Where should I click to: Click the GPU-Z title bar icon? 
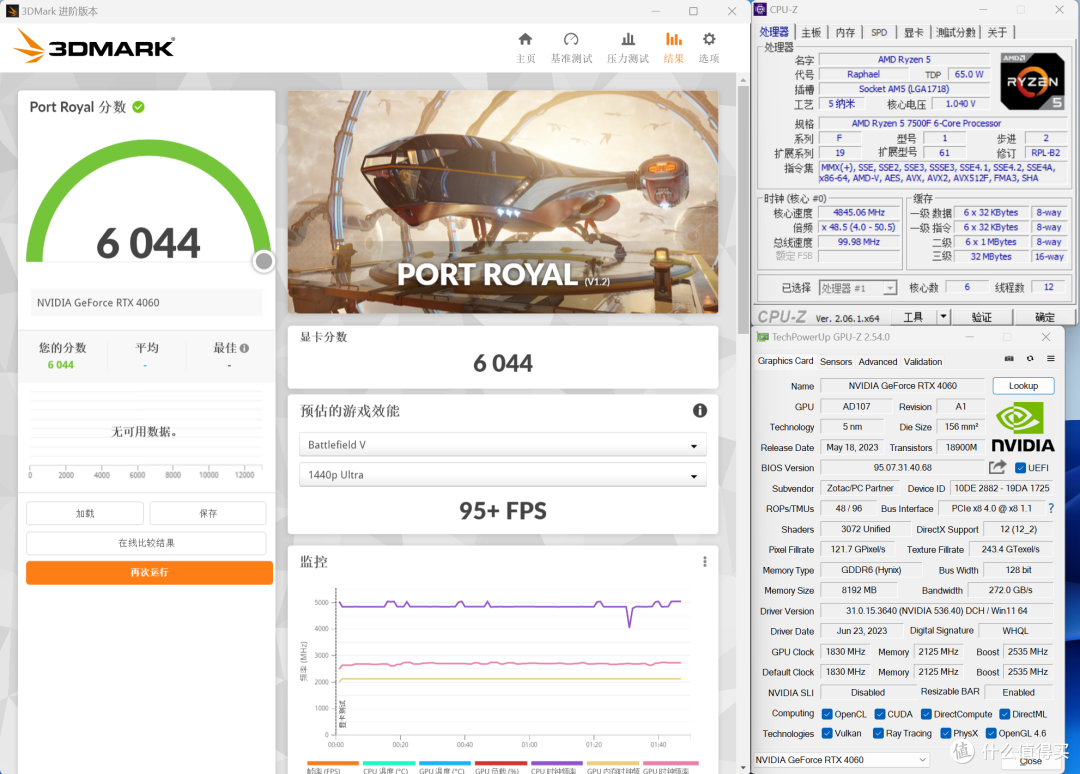point(762,337)
